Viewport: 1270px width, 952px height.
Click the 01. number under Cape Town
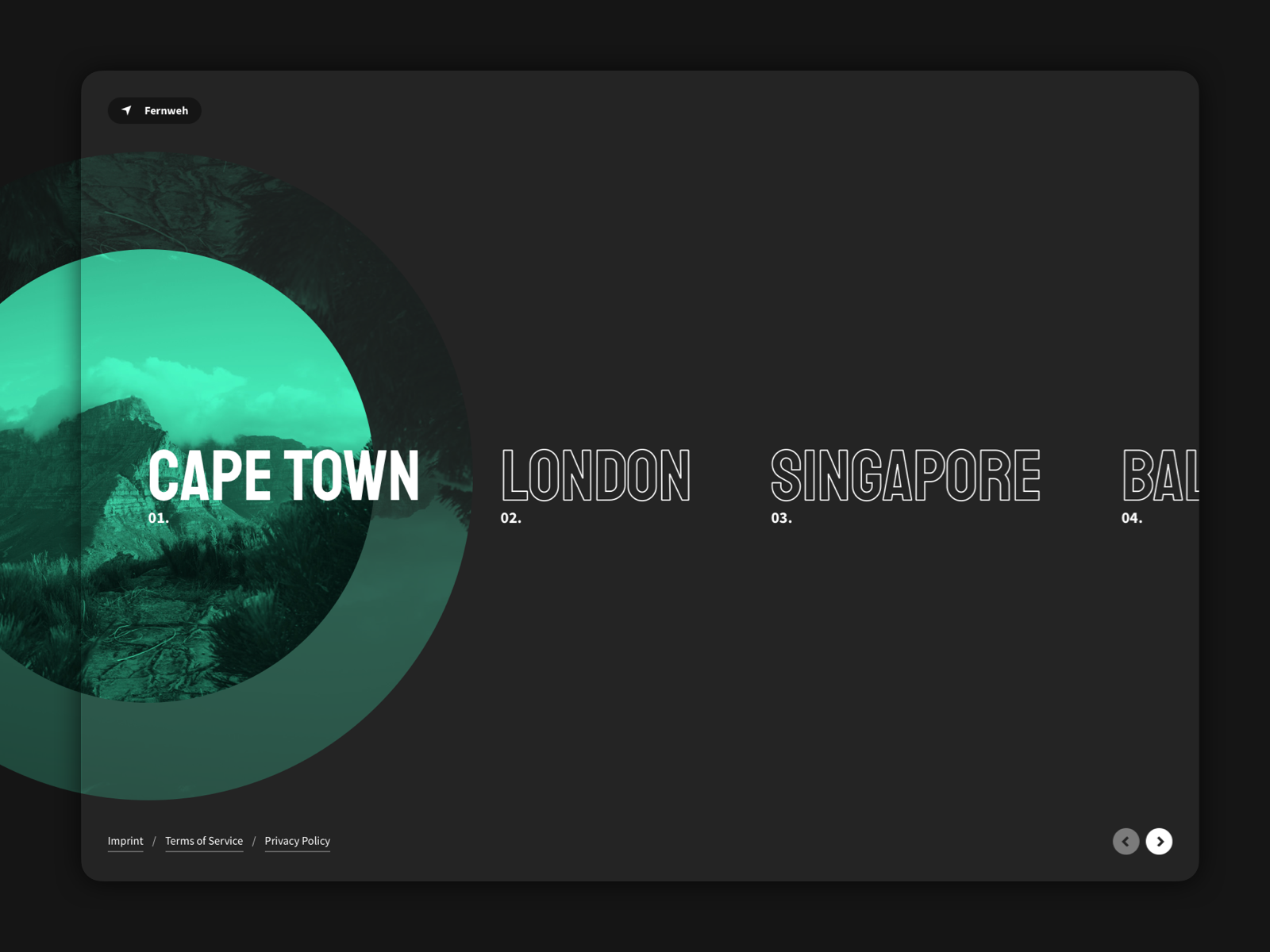click(159, 518)
